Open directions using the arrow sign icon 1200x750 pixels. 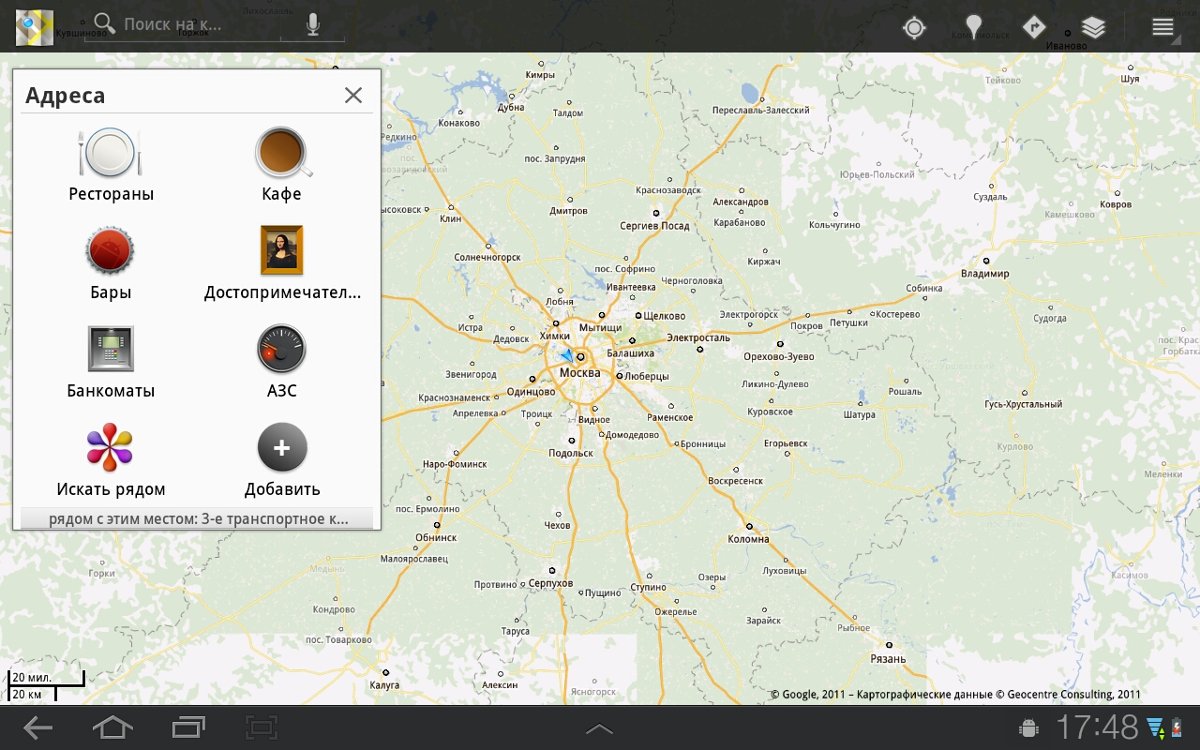pyautogui.click(x=1033, y=27)
